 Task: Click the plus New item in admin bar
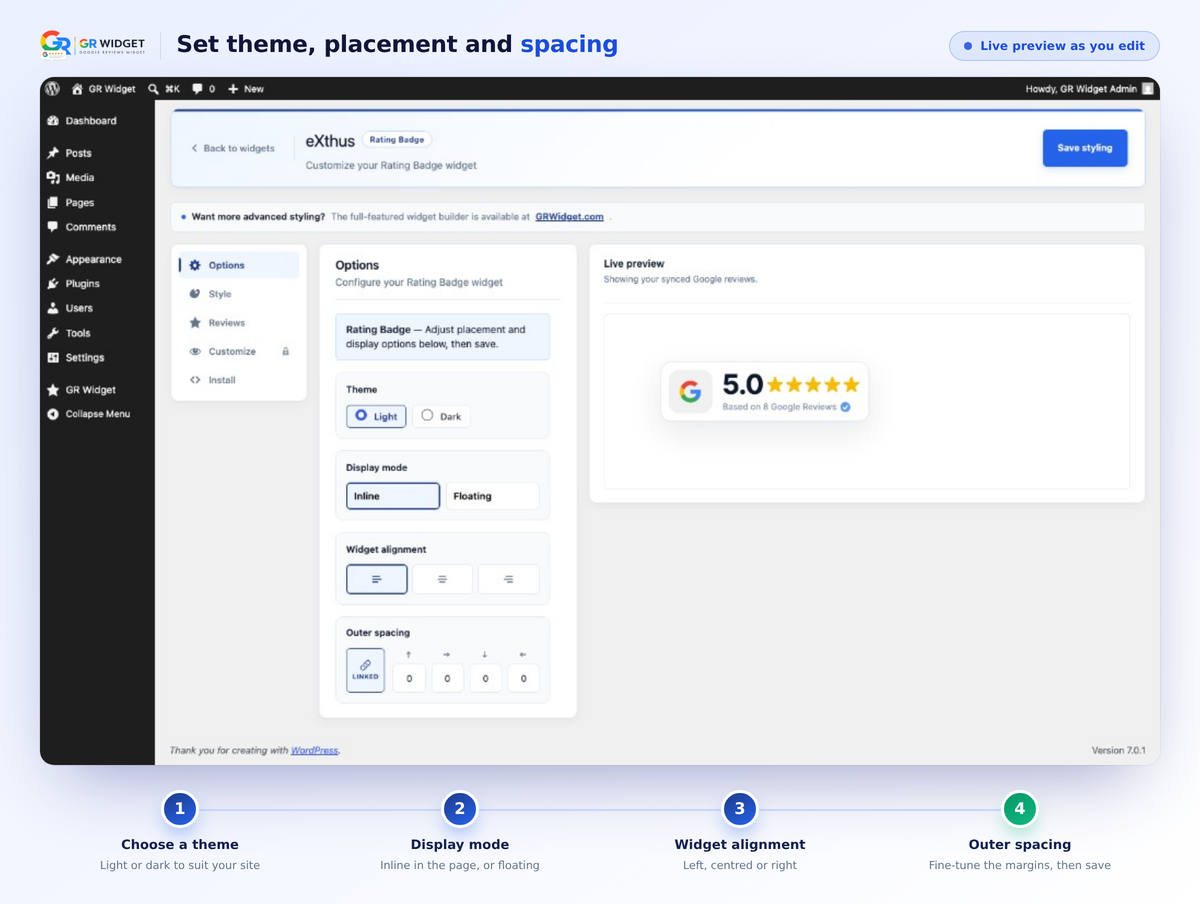(245, 89)
